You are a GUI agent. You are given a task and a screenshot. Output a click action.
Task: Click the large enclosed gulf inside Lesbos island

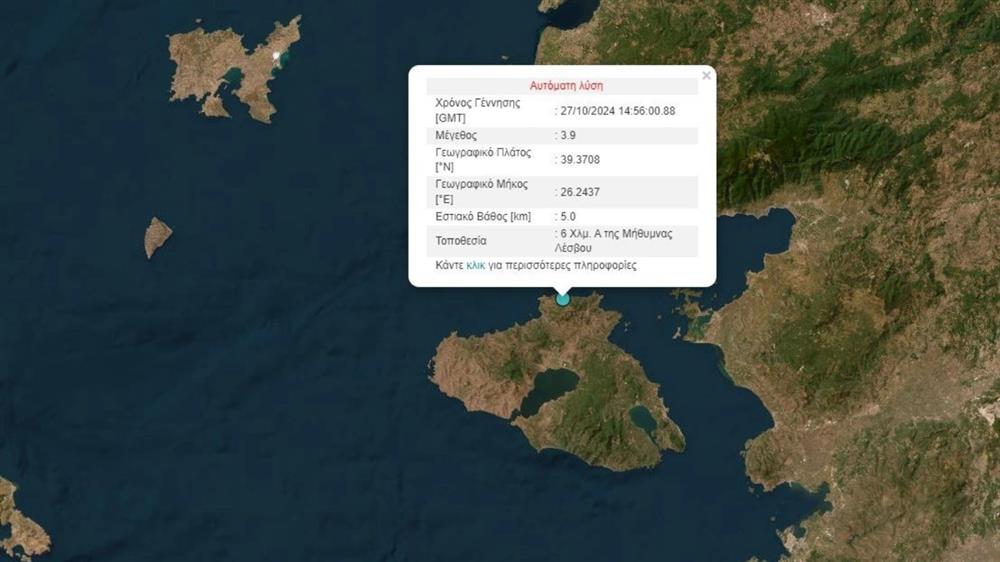(x=548, y=388)
